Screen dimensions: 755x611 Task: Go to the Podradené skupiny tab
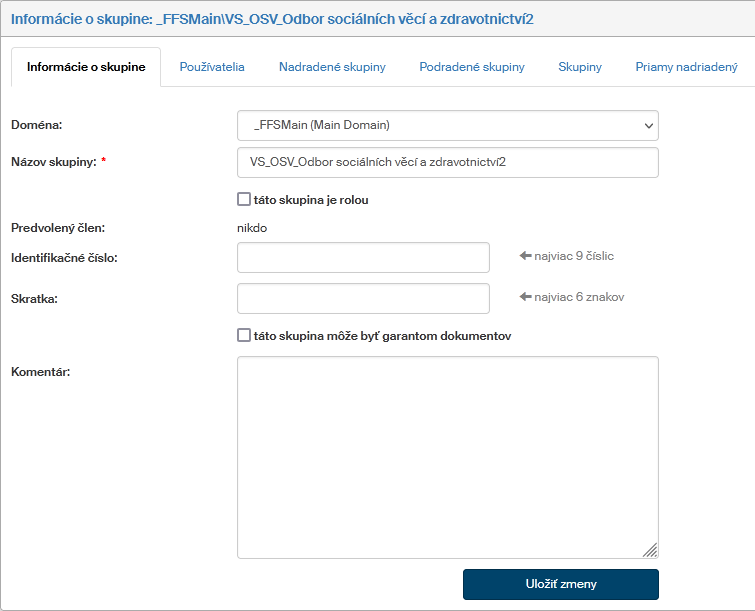tap(472, 67)
